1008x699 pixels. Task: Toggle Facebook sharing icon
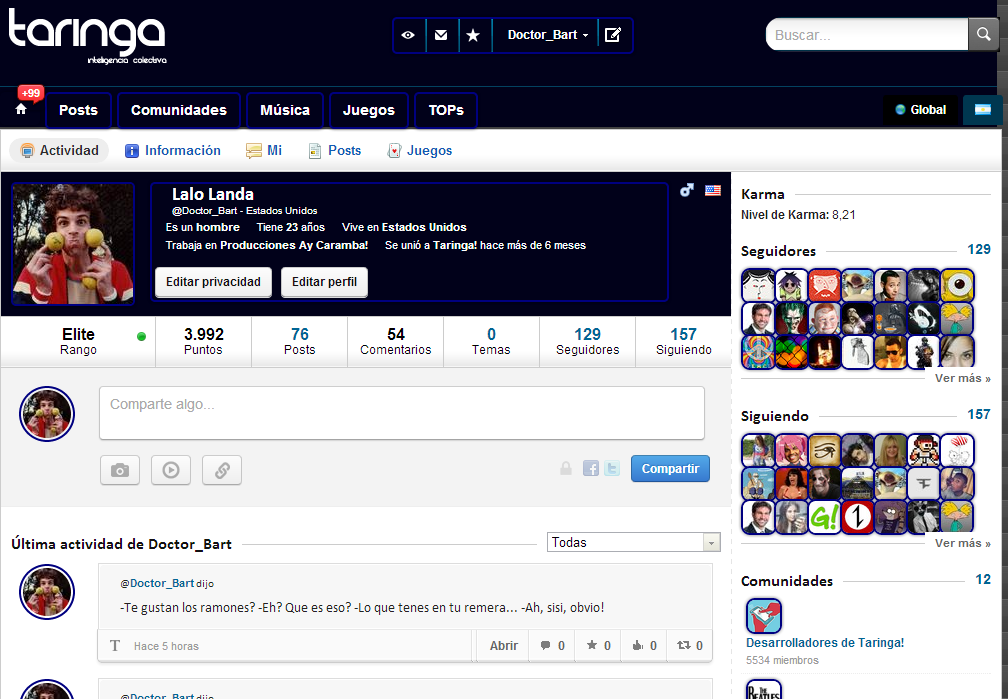[591, 468]
